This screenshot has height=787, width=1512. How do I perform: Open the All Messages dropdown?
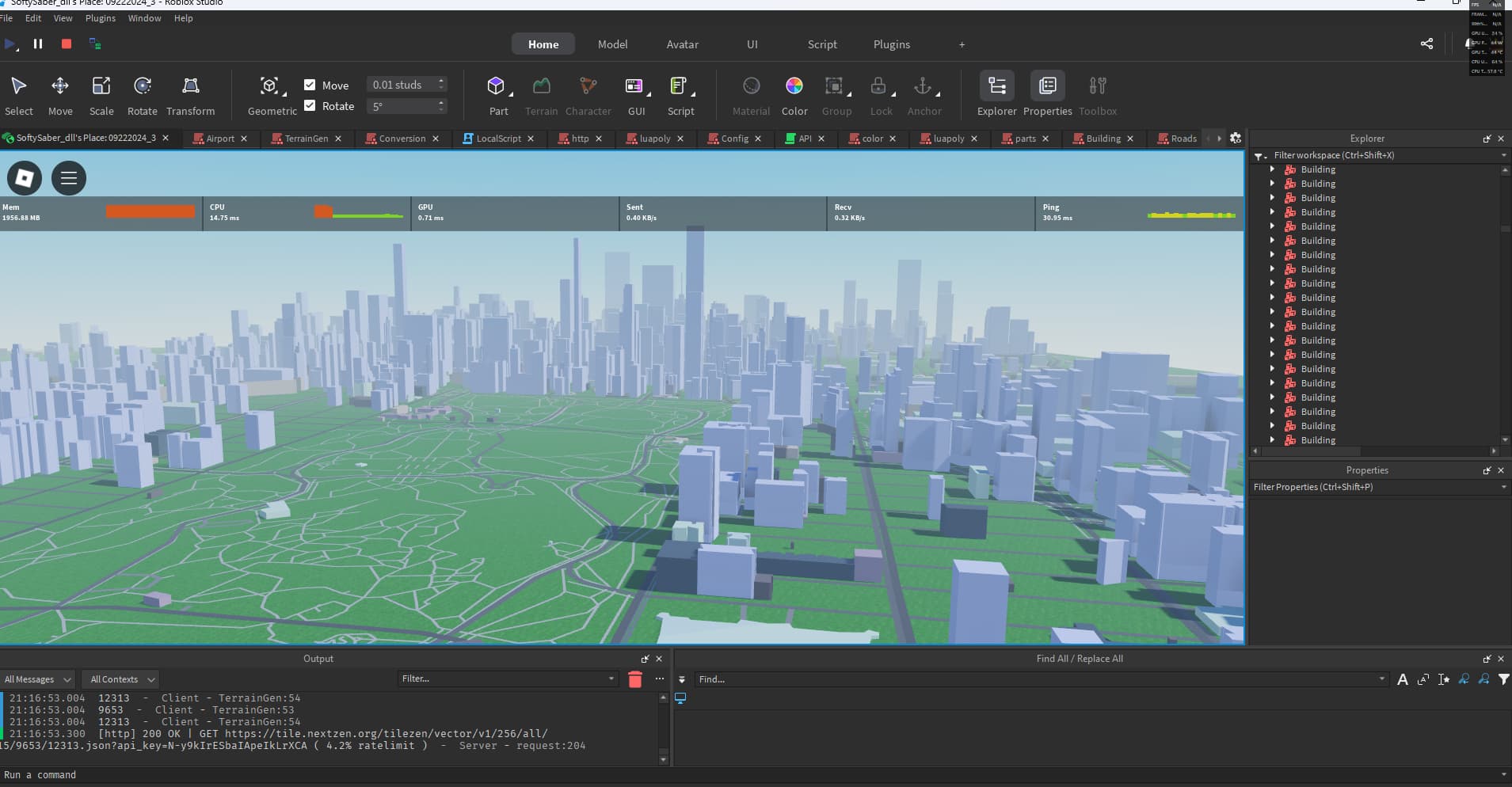pos(37,679)
